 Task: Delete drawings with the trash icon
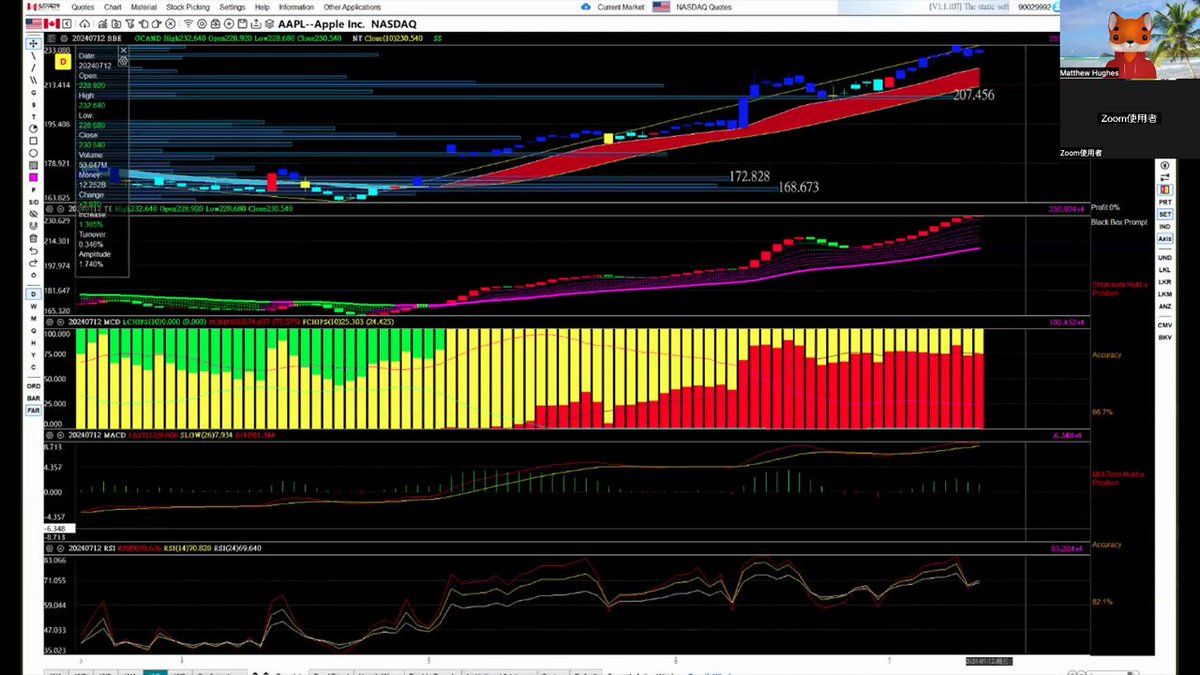(33, 238)
